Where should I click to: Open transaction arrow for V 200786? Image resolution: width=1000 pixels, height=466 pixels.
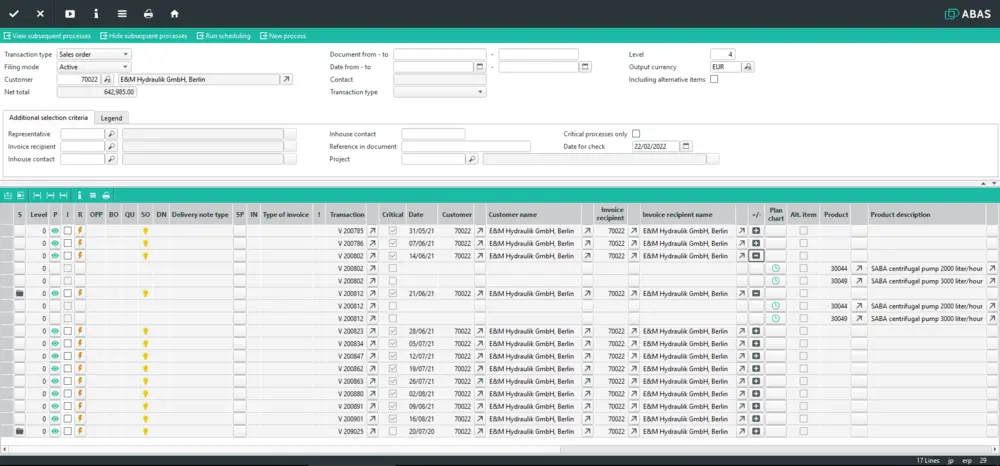[372, 243]
